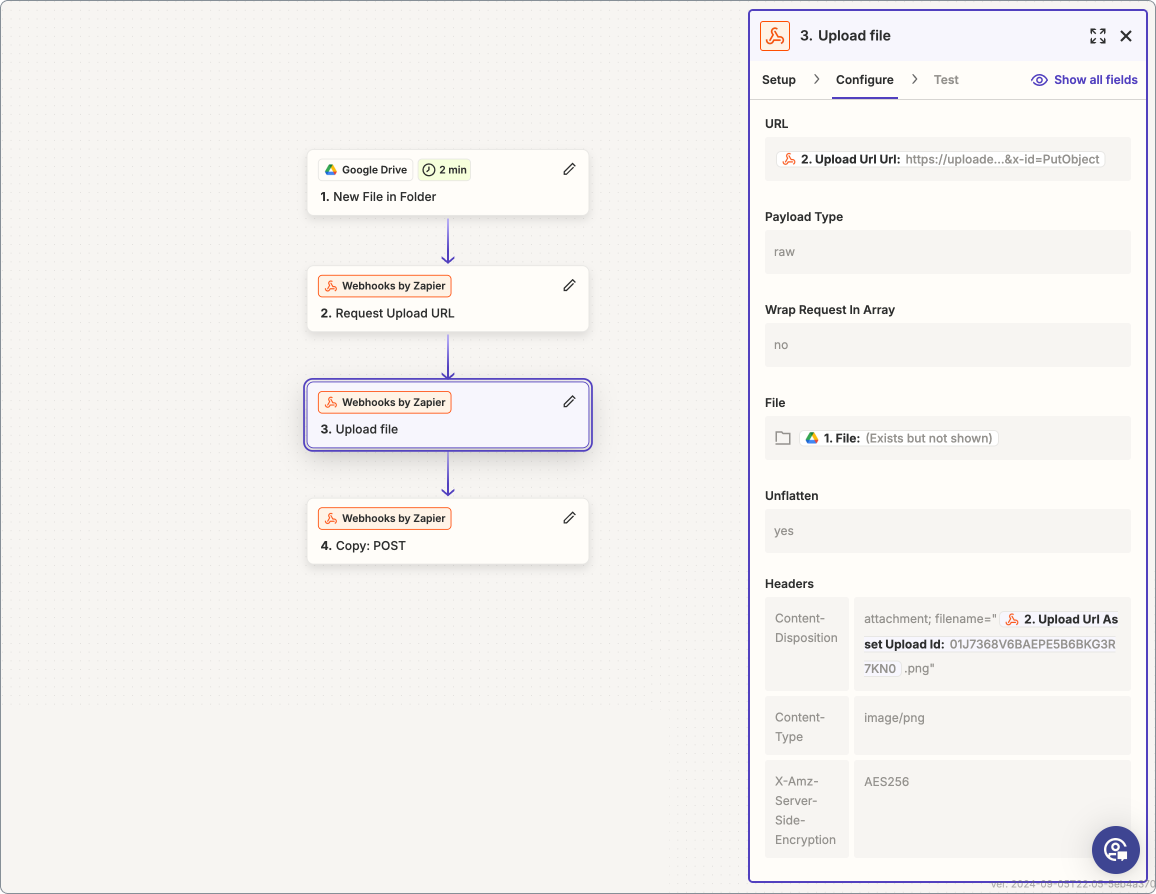Click the chevron between Configure and Test

pyautogui.click(x=914, y=79)
